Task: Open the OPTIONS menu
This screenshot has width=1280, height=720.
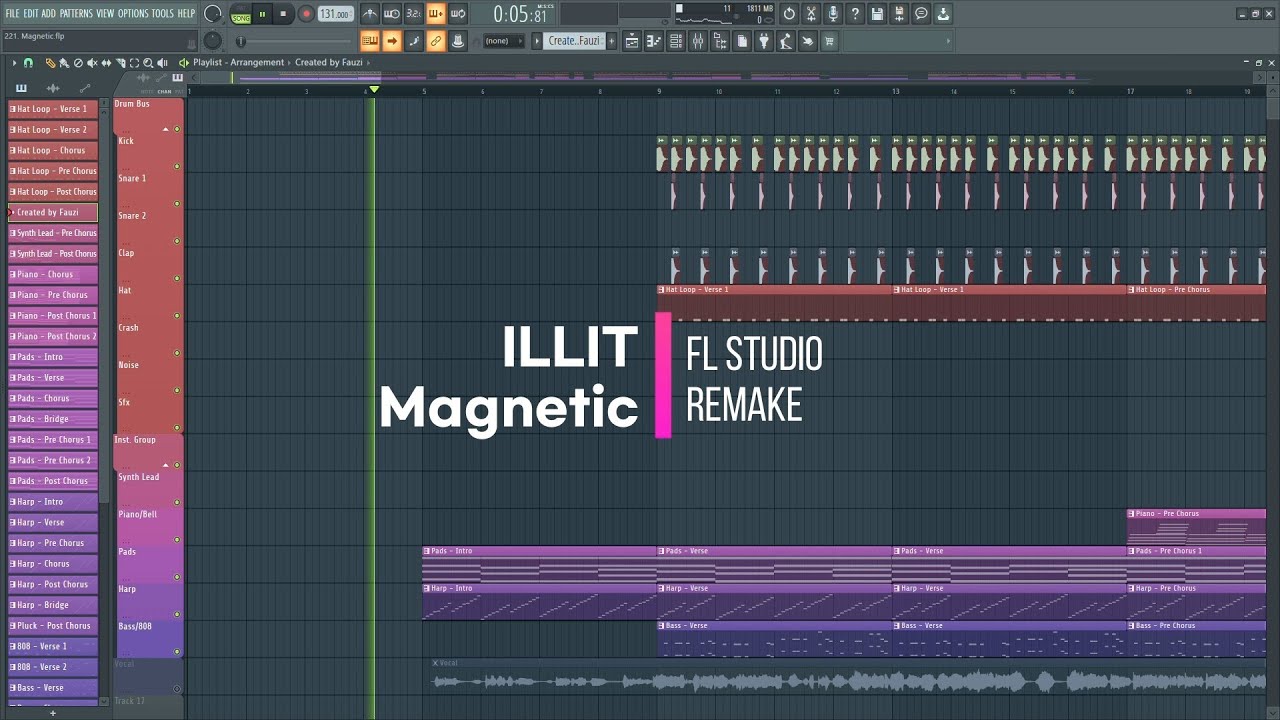Action: click(132, 14)
